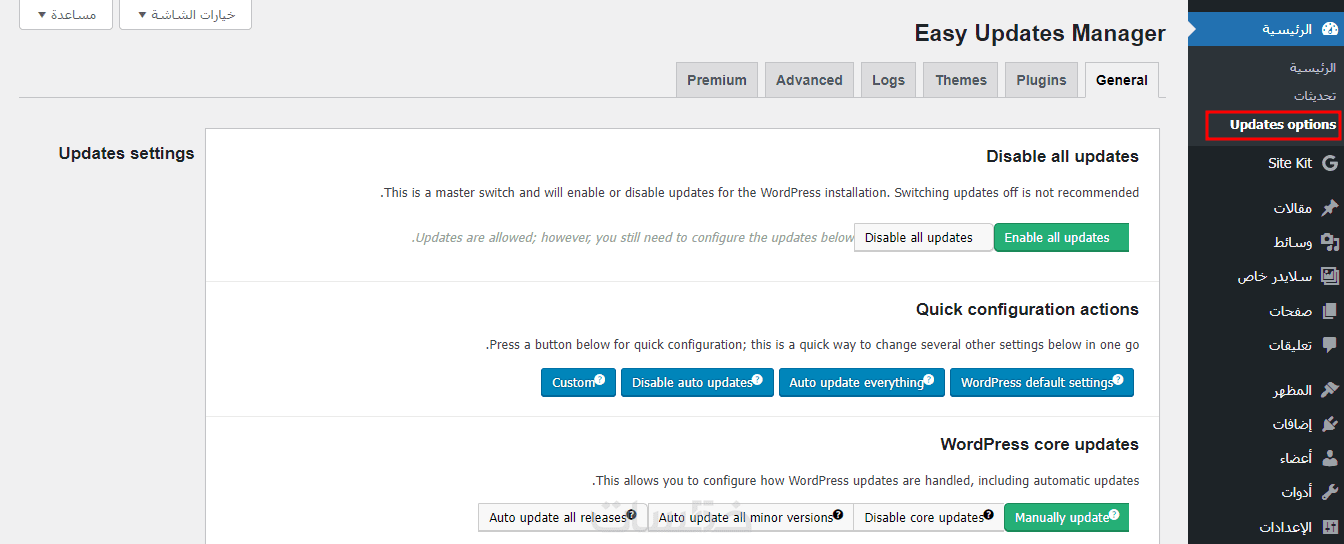1344x544 pixels.
Task: Click the tools wrench icon in sidebar
Action: point(1329,492)
